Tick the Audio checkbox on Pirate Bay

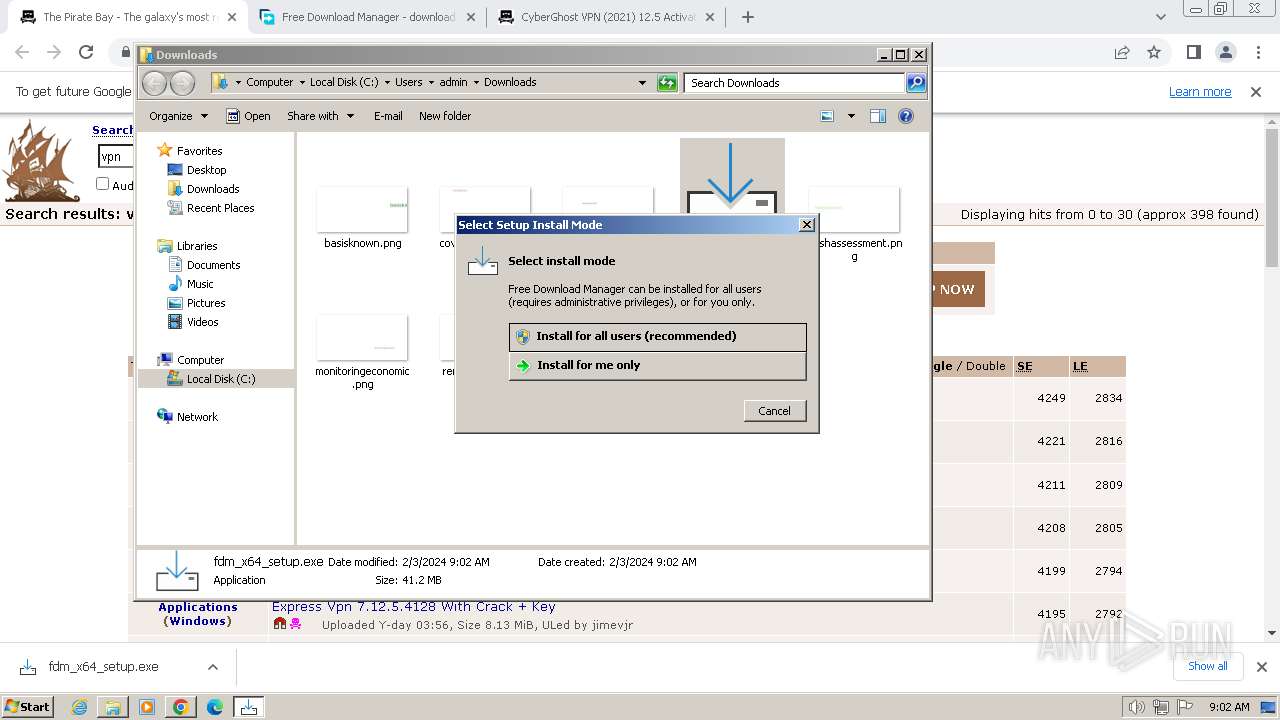102,184
